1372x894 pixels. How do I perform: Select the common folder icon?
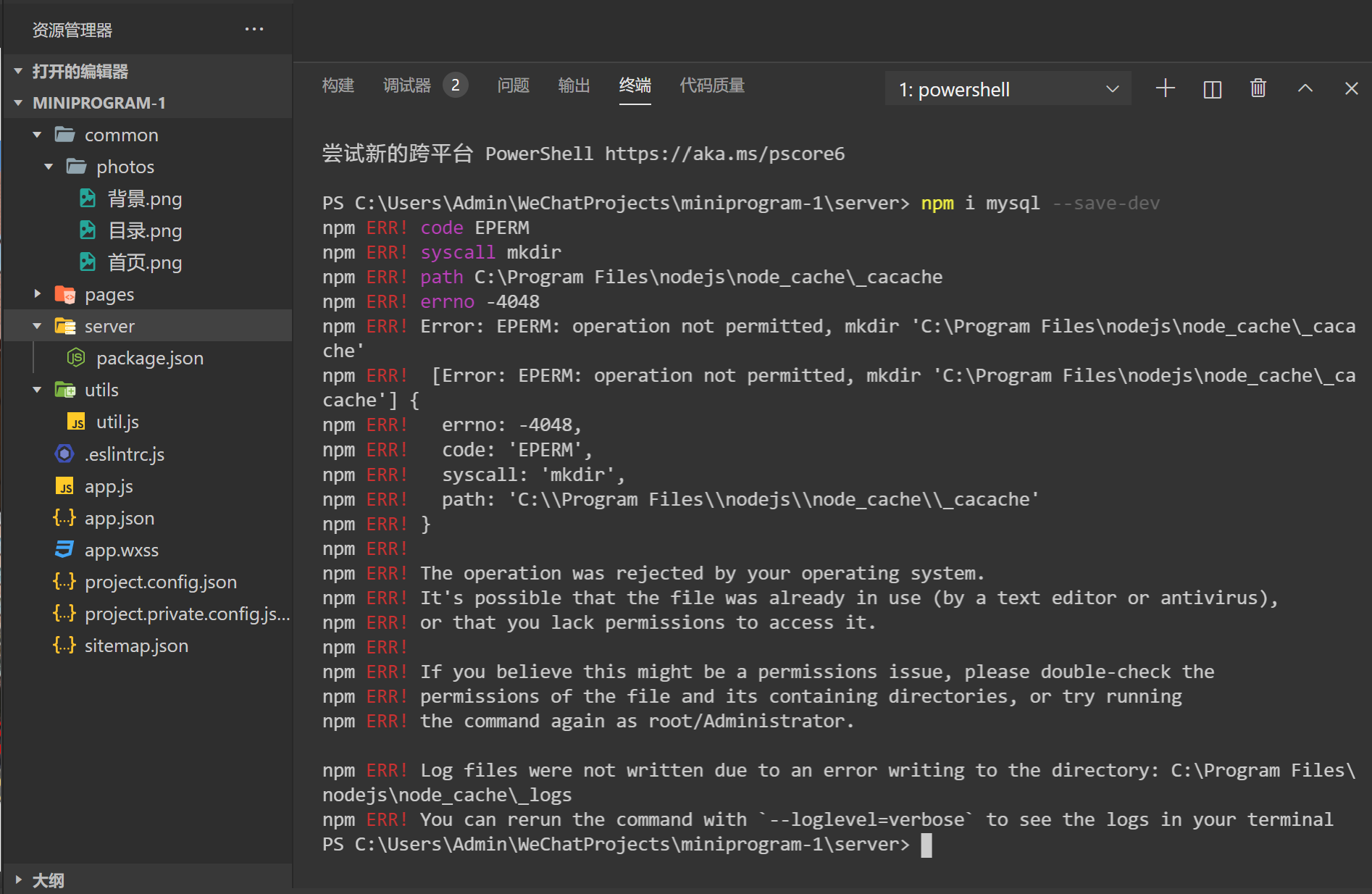click(65, 135)
